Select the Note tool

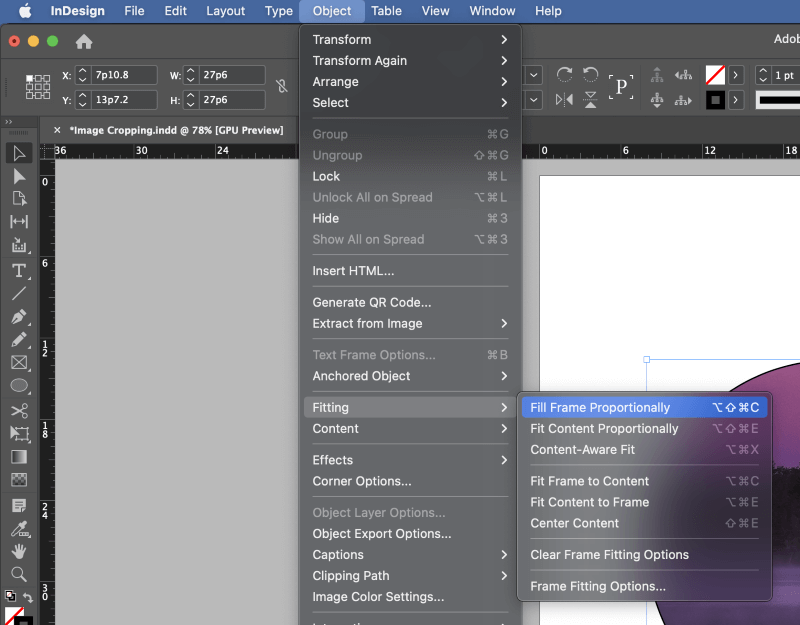click(x=19, y=505)
